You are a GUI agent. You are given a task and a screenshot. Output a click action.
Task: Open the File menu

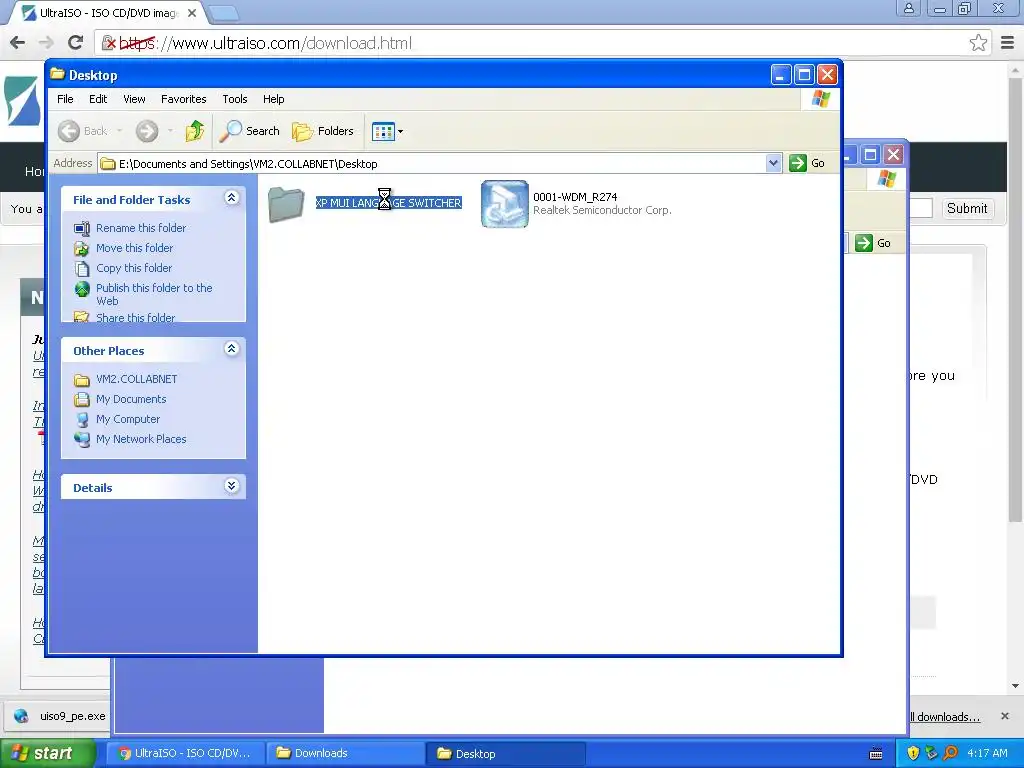click(x=65, y=99)
